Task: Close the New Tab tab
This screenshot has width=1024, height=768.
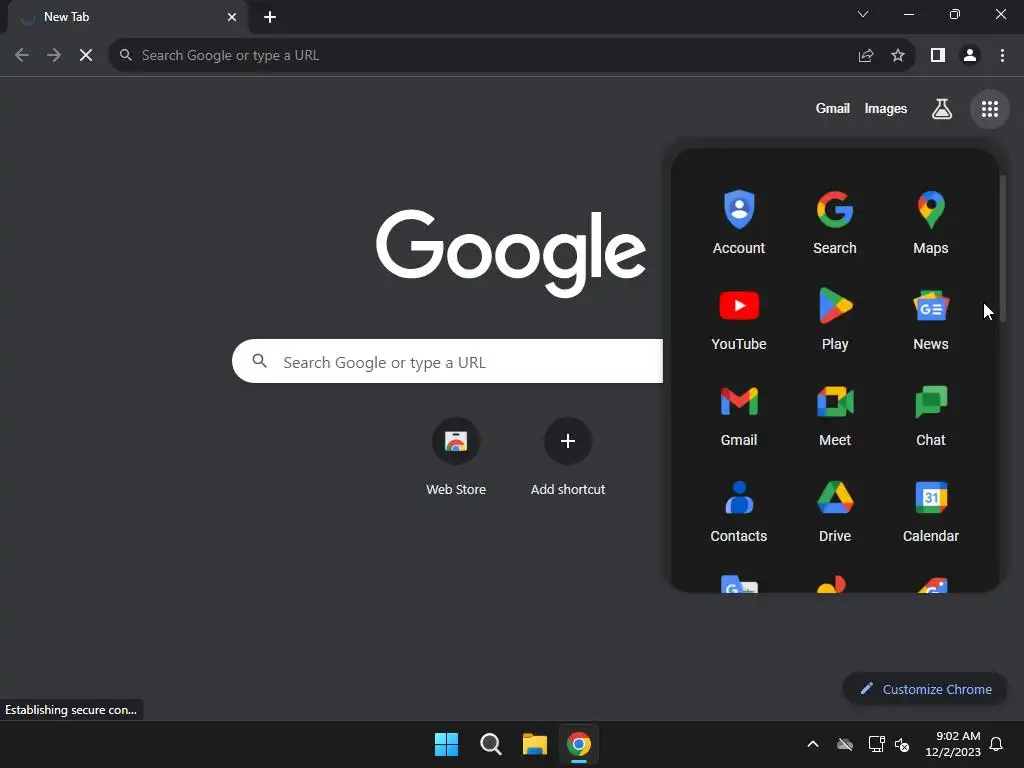Action: coord(232,17)
